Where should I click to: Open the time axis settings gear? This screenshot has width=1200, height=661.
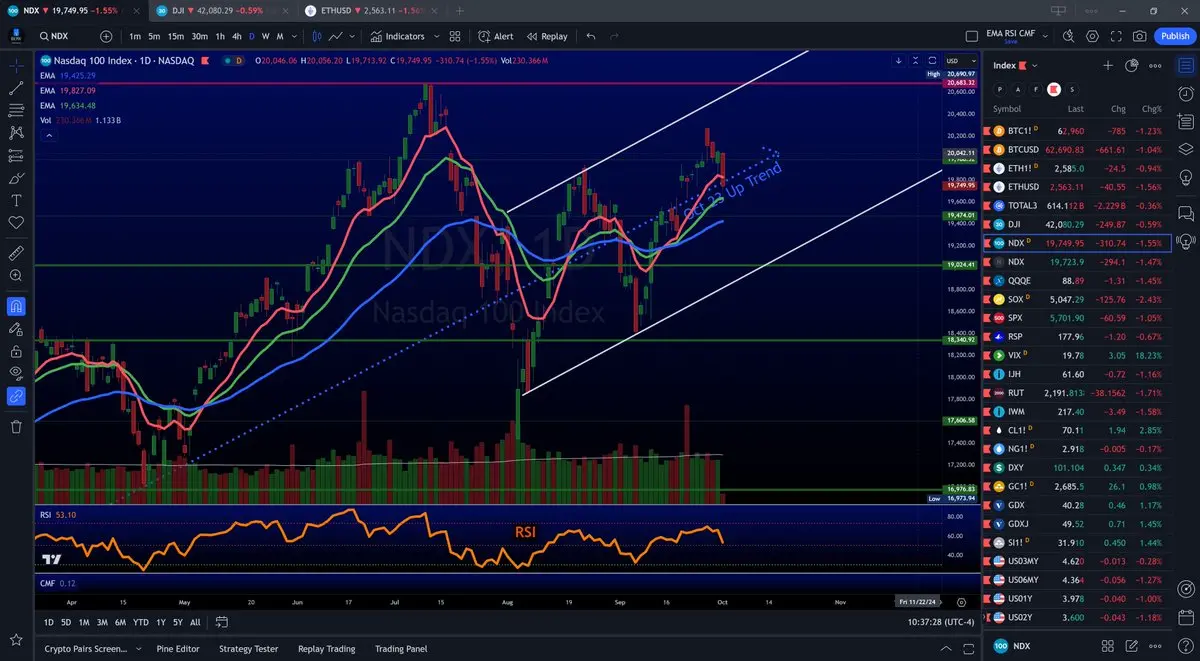click(x=961, y=602)
